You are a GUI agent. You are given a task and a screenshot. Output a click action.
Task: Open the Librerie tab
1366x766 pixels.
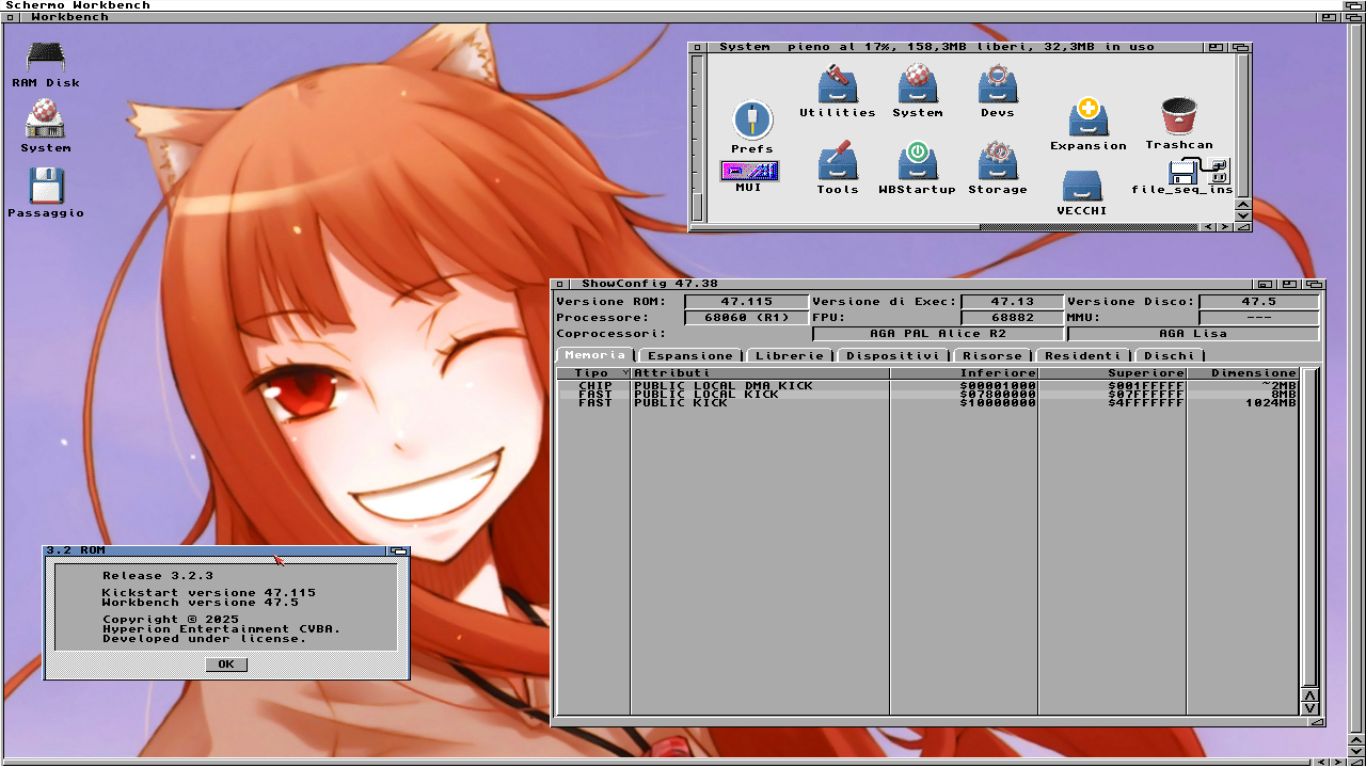[x=789, y=355]
